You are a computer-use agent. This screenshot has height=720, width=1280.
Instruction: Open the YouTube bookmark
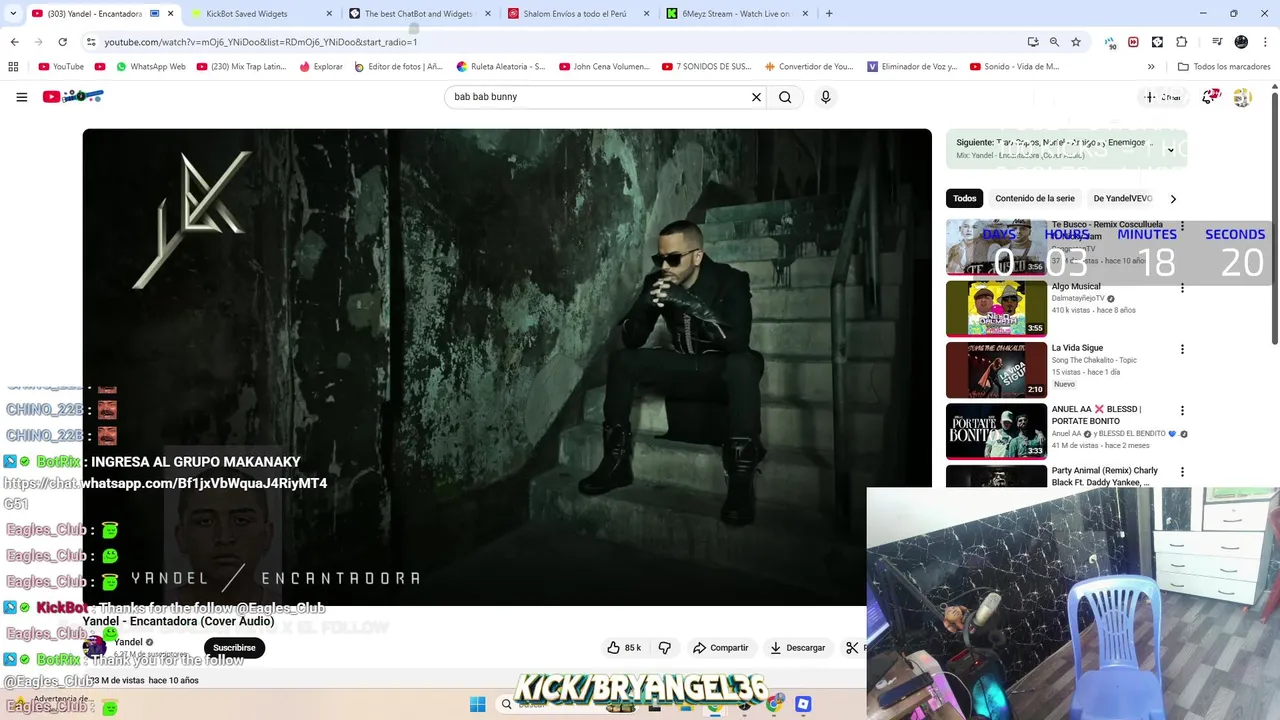(x=61, y=67)
